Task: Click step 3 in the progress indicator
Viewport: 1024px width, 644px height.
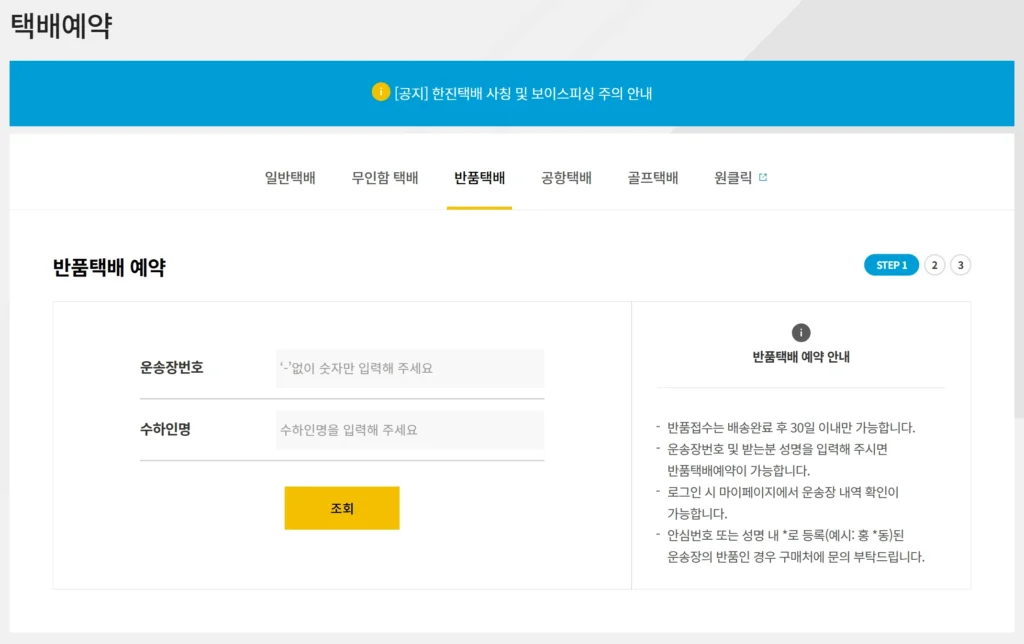Action: click(959, 264)
